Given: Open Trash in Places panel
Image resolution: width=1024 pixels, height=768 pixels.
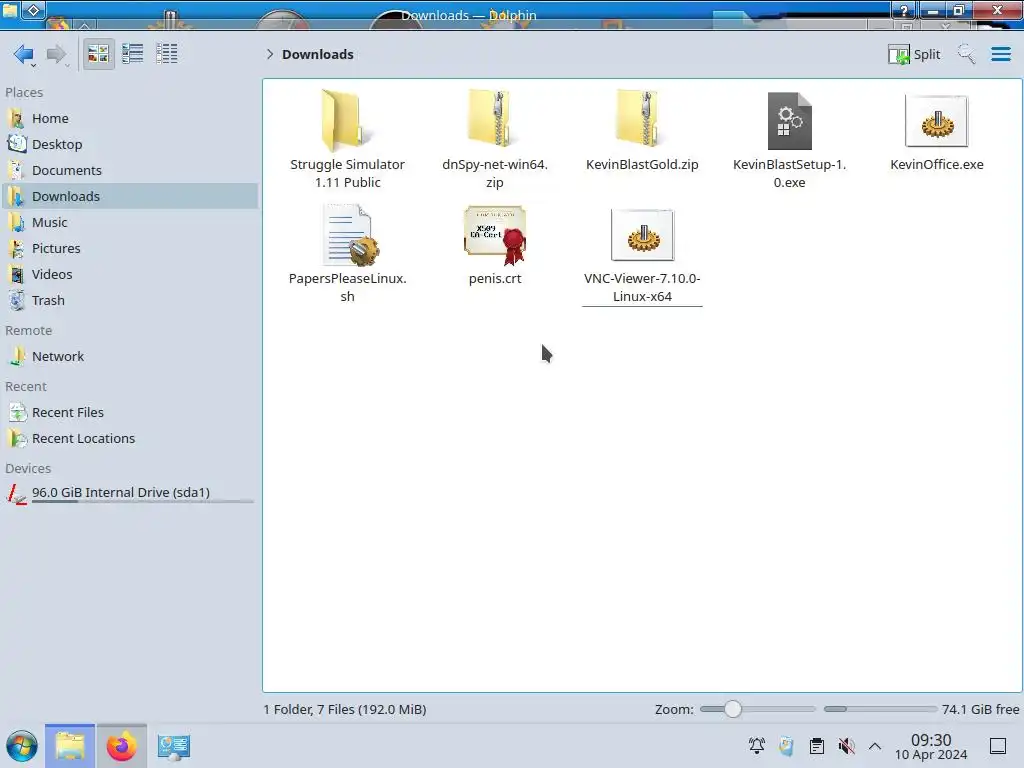Looking at the screenshot, I should click(x=130, y=301).
